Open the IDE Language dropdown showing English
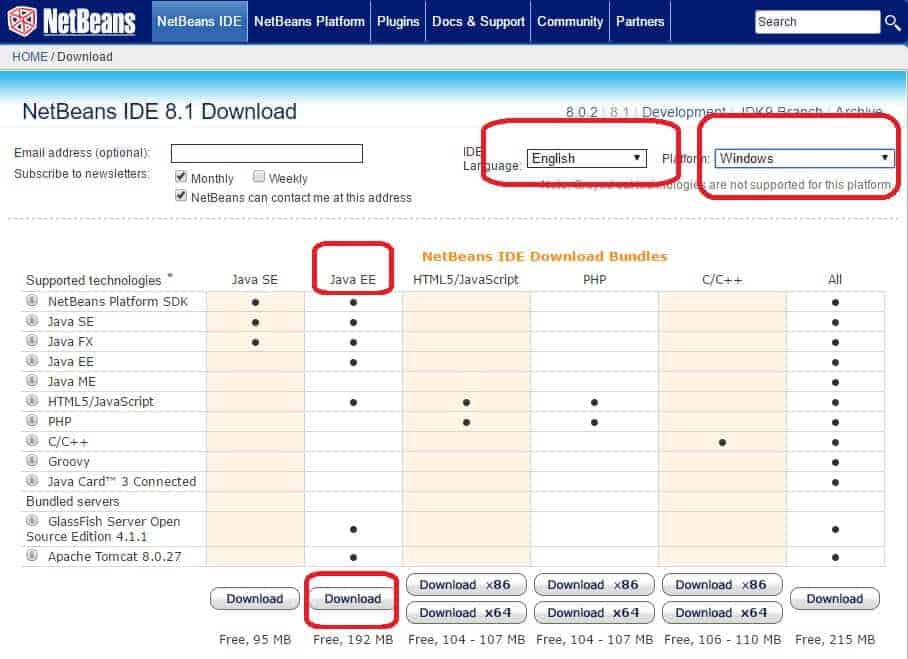908x659 pixels. (587, 158)
